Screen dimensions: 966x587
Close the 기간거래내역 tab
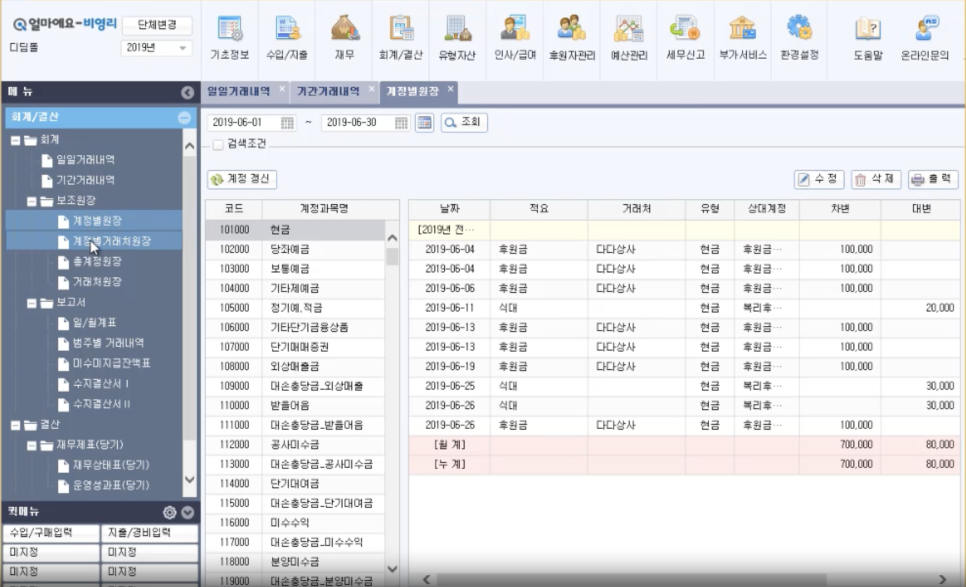pos(371,89)
